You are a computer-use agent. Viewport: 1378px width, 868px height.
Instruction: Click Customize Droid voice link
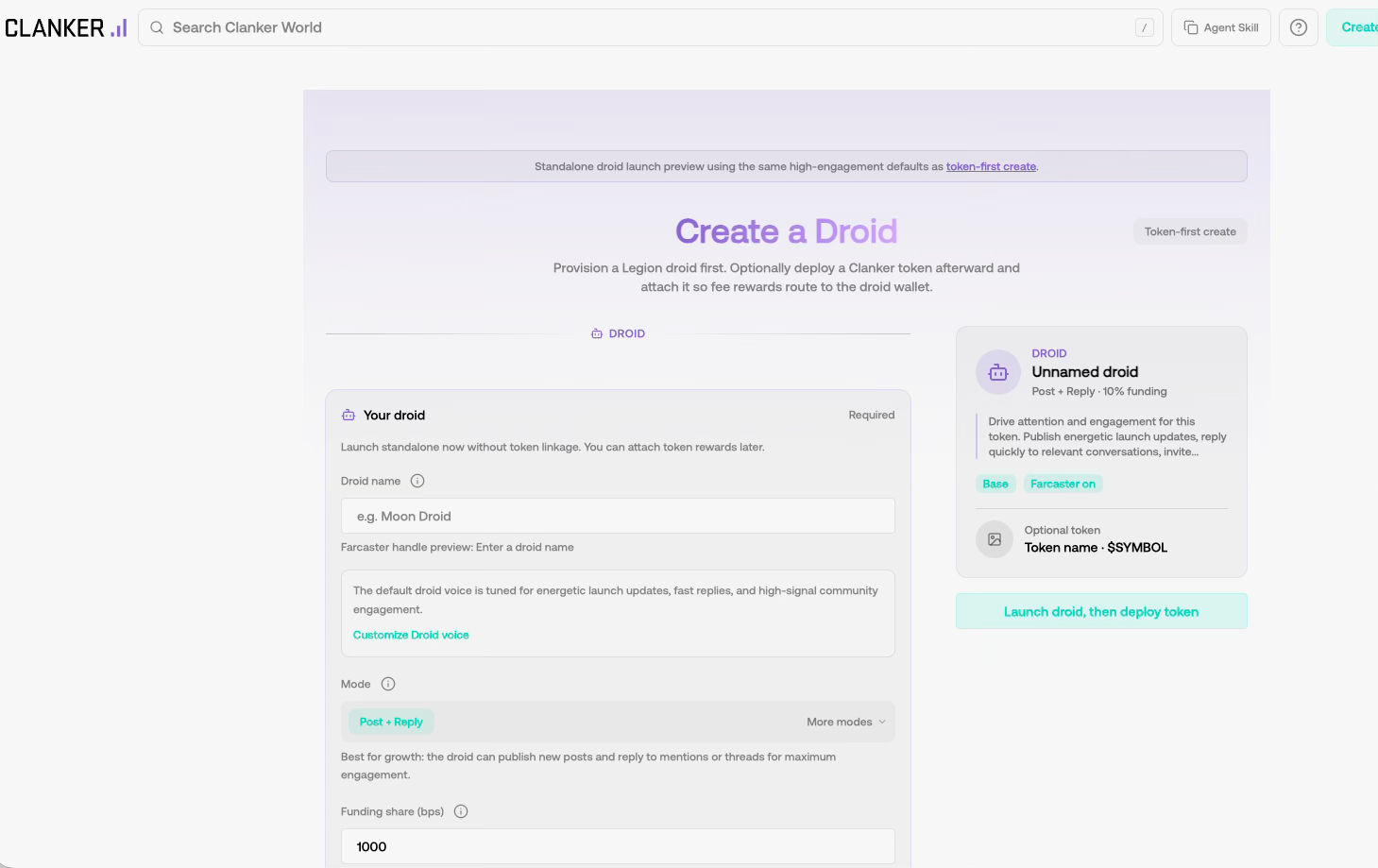[x=411, y=635]
